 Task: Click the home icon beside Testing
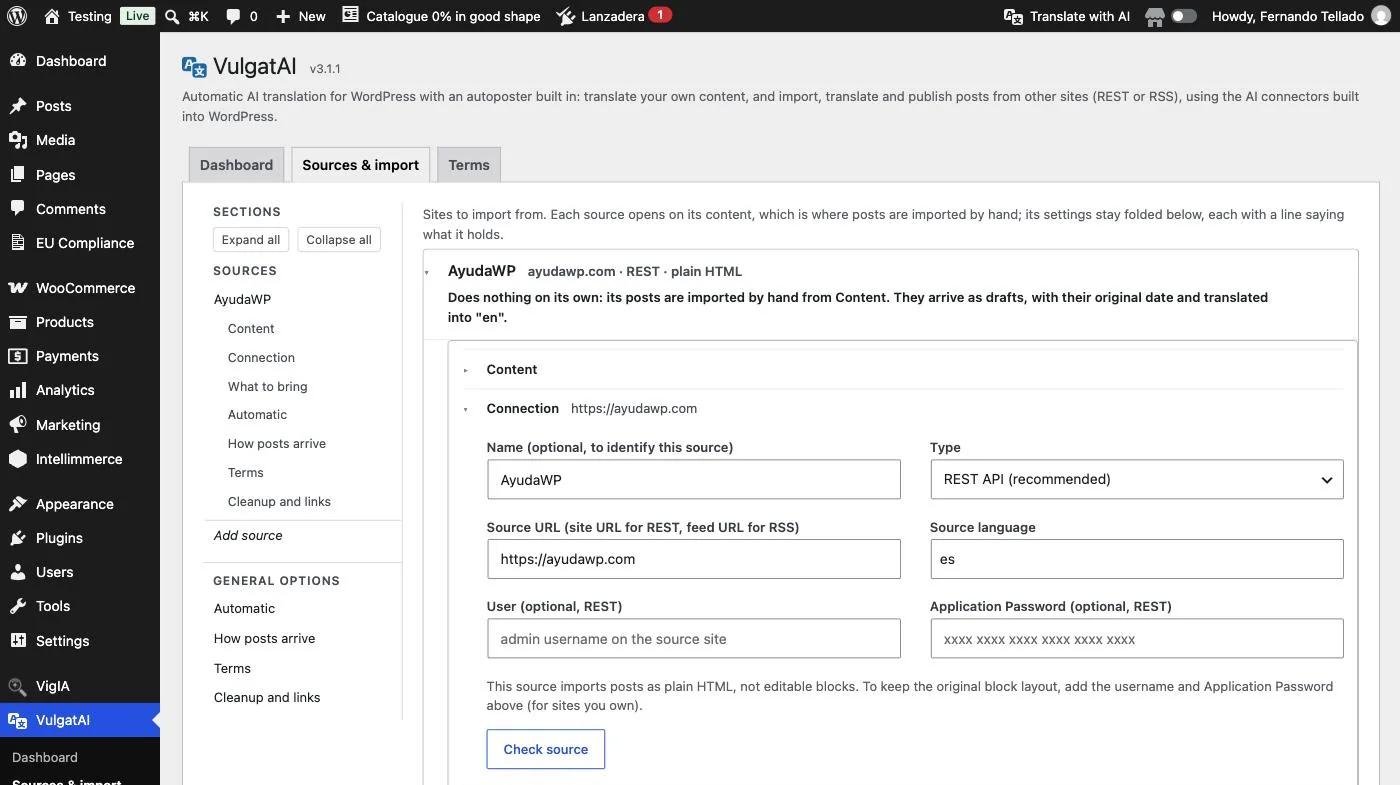(x=52, y=16)
